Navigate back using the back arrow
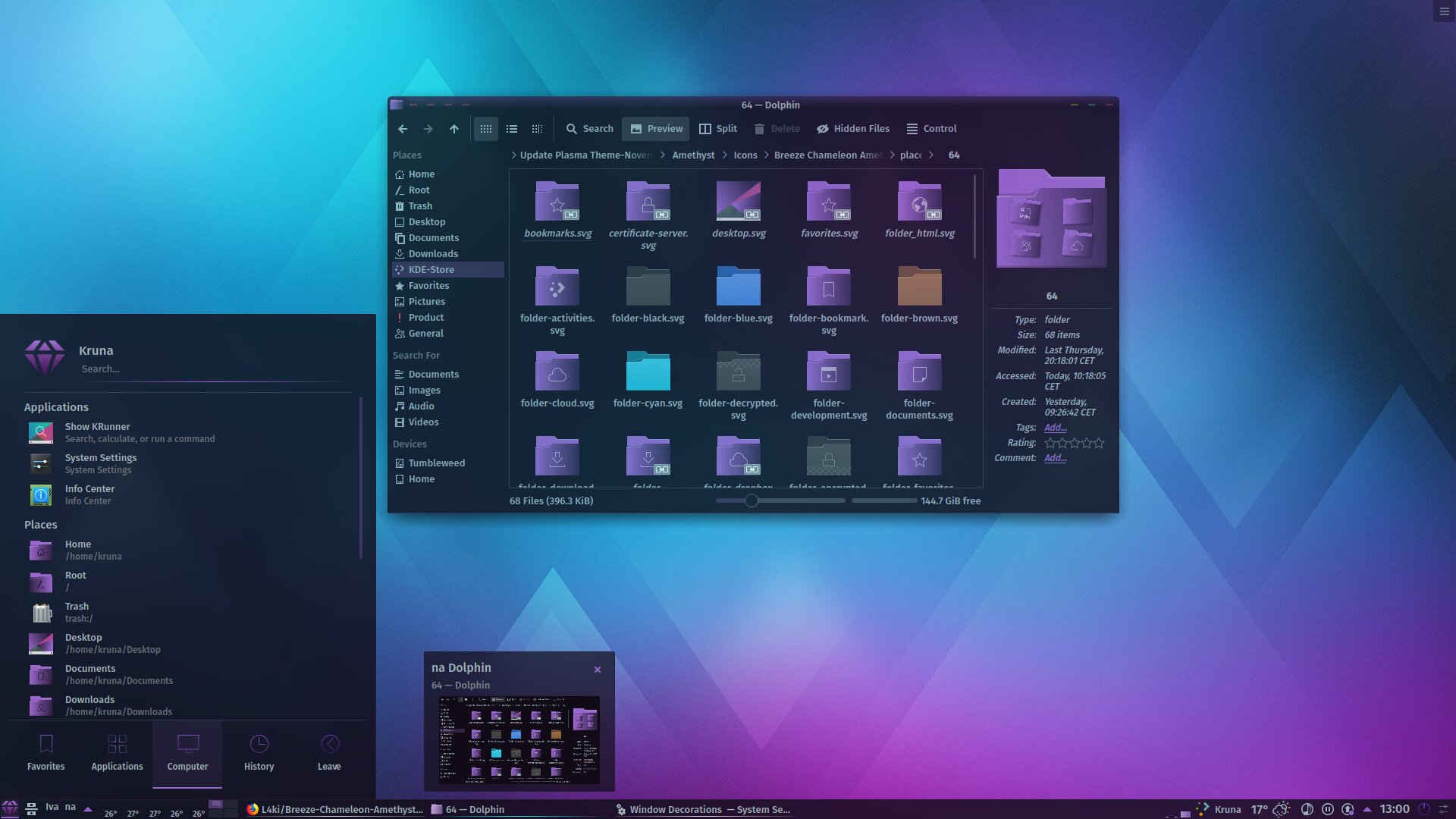Image resolution: width=1456 pixels, height=819 pixels. 401,128
